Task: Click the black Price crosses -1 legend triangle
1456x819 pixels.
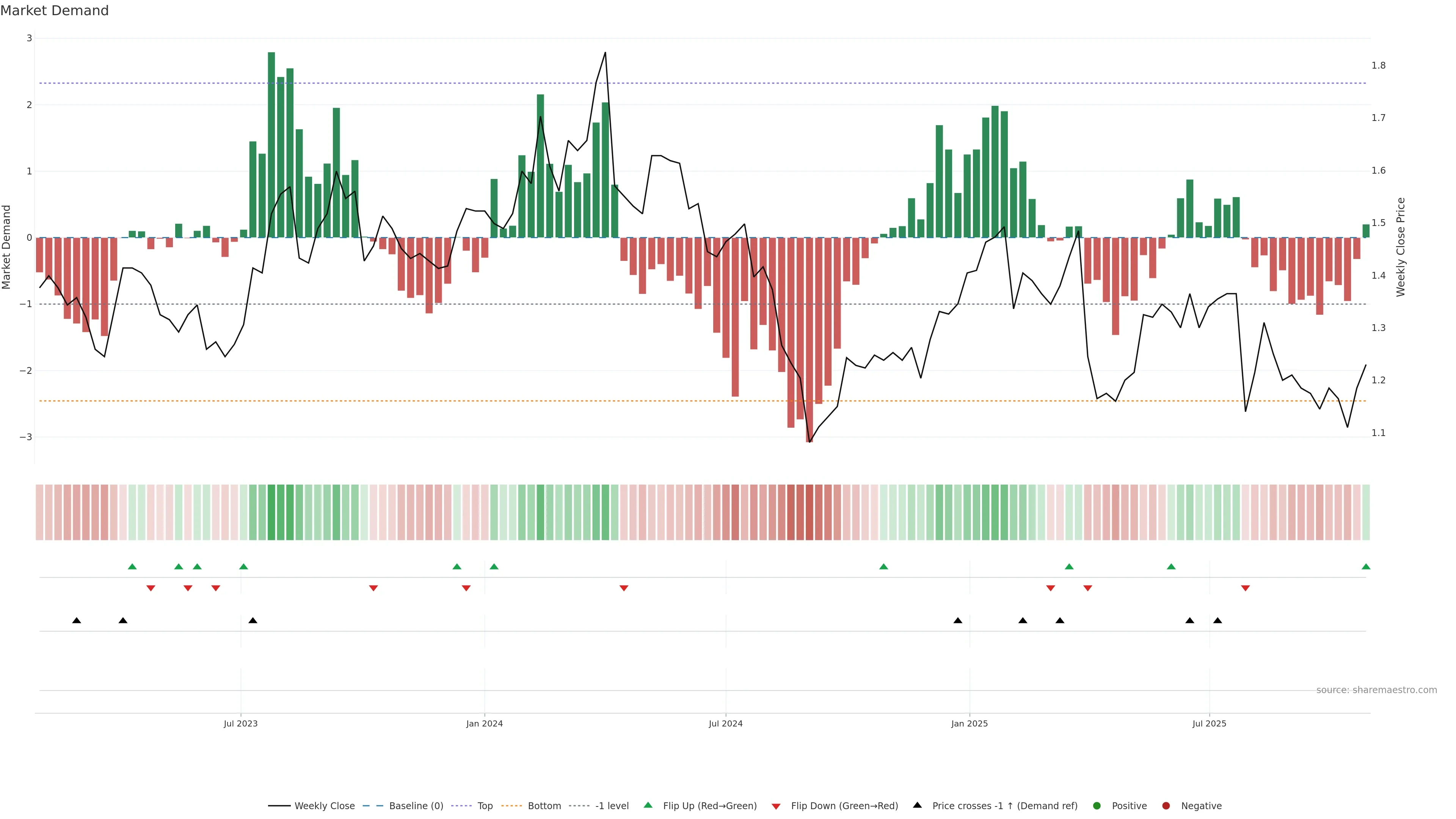Action: [917, 805]
